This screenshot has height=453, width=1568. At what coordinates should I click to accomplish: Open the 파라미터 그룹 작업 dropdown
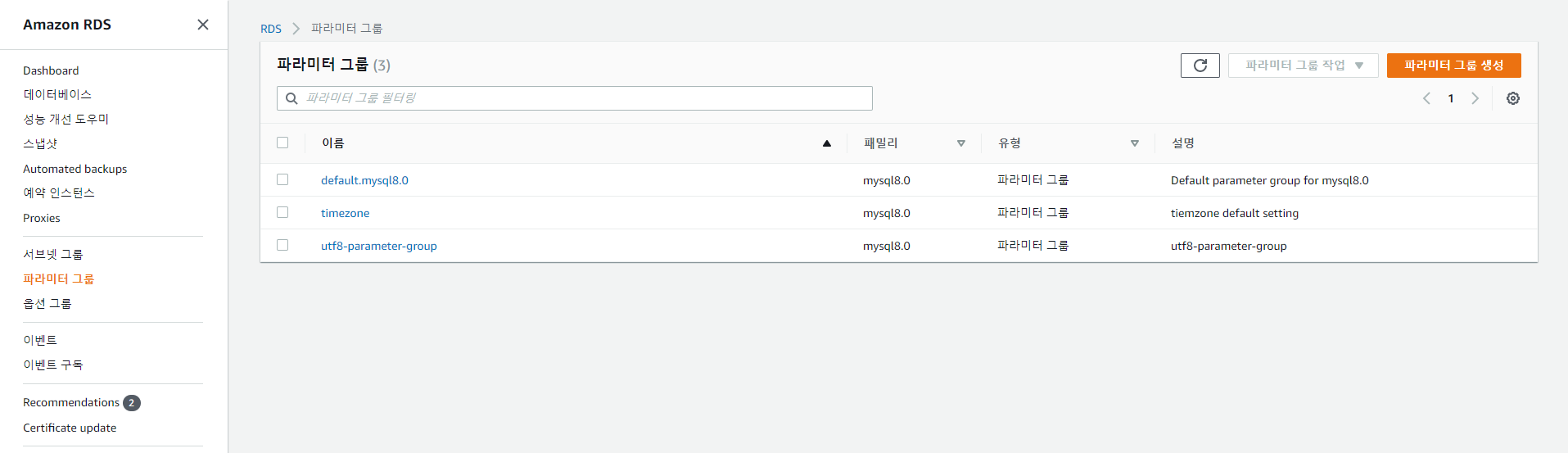pos(1304,66)
